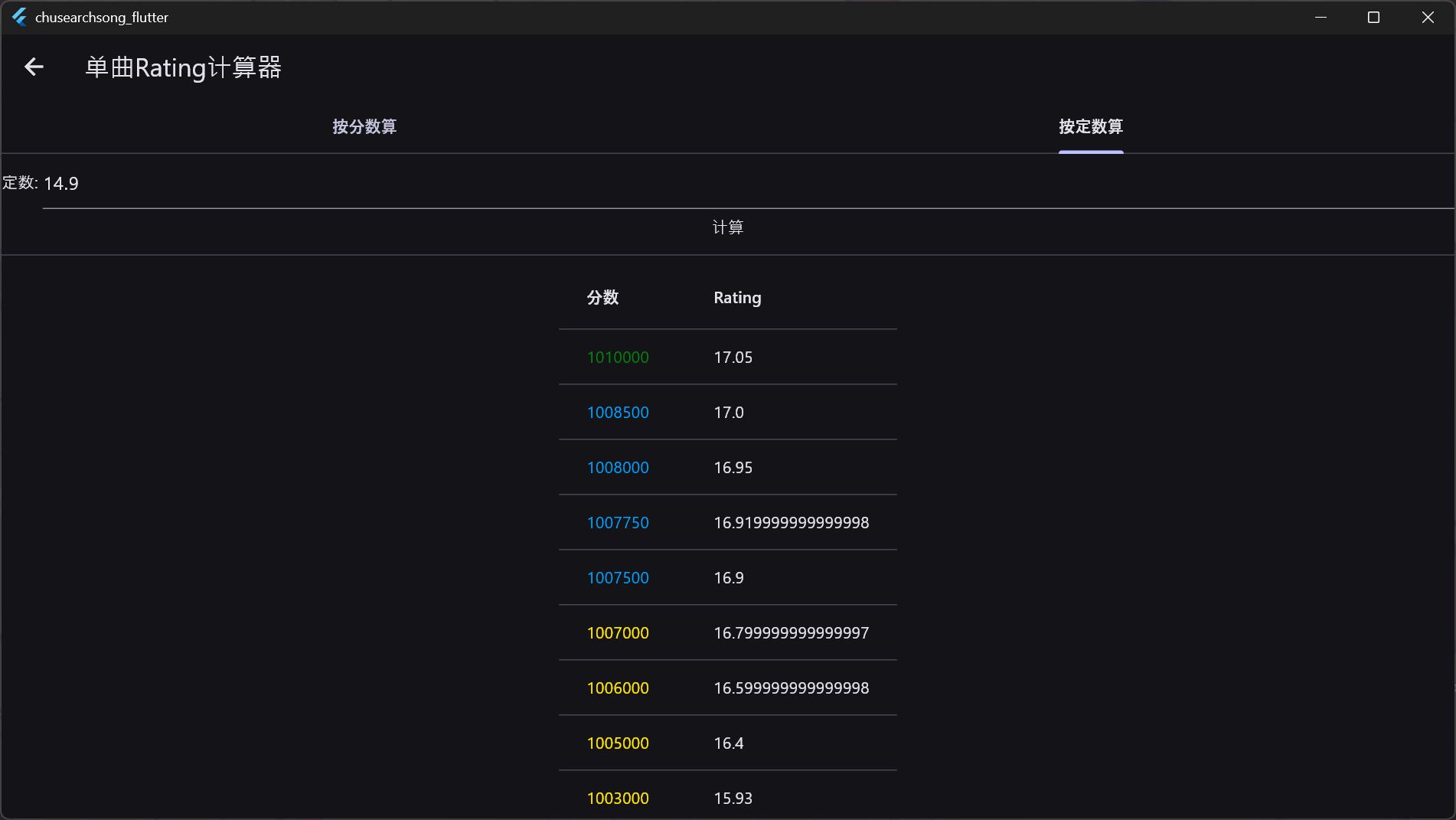Select score 1008000 in the table
Viewport: 1456px width, 820px height.
(x=618, y=468)
